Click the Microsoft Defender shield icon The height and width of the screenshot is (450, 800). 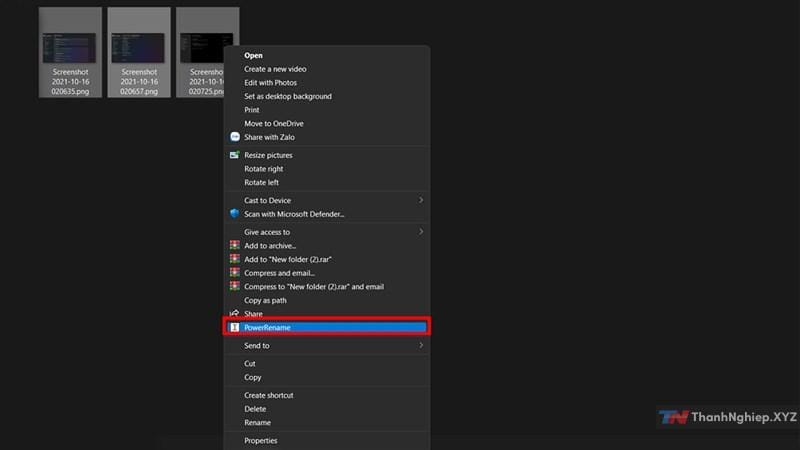click(x=234, y=213)
